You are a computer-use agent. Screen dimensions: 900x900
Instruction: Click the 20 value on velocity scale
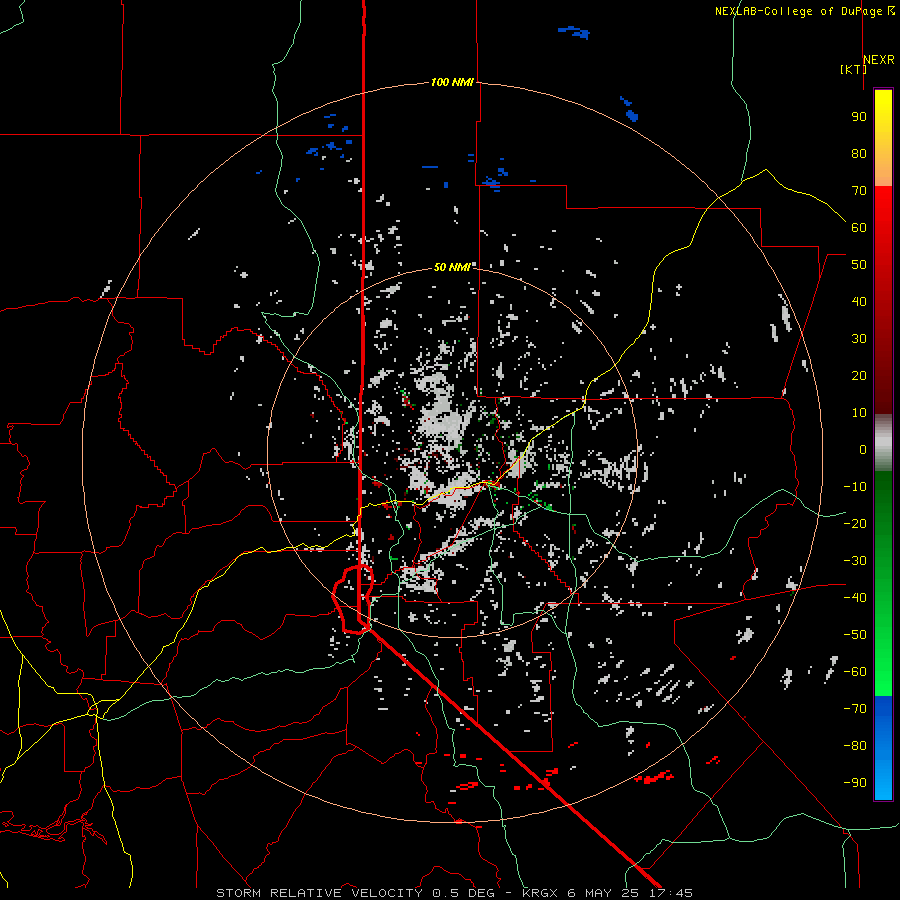coord(859,375)
